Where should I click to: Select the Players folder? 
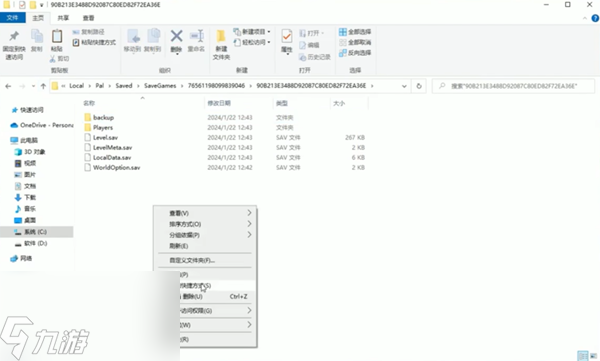(103, 127)
